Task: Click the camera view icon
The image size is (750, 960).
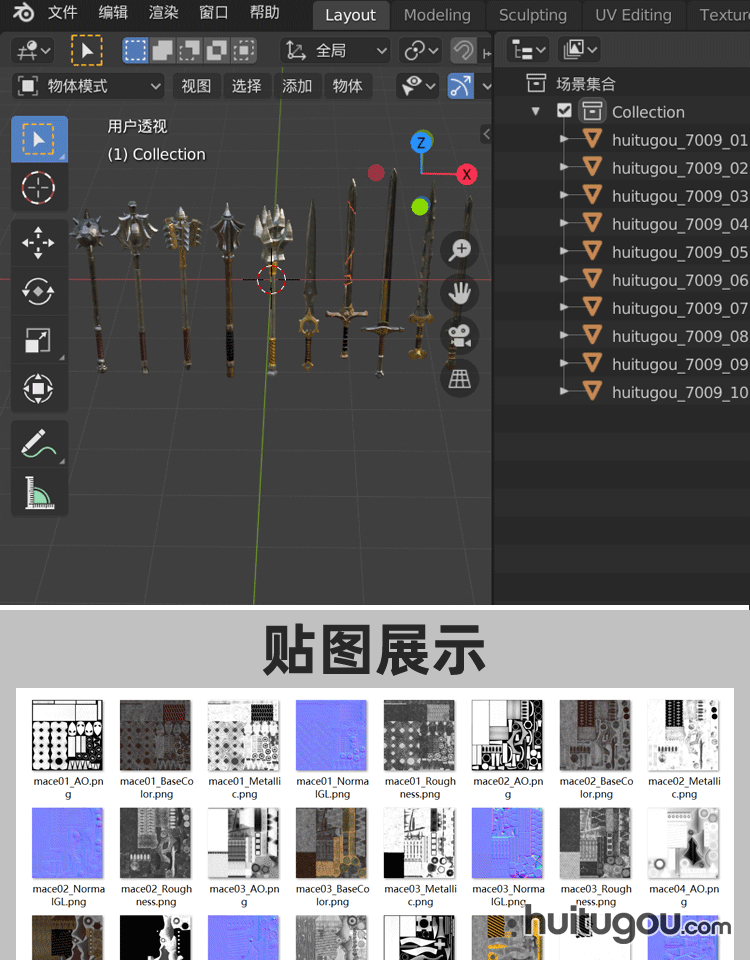Action: pos(460,336)
